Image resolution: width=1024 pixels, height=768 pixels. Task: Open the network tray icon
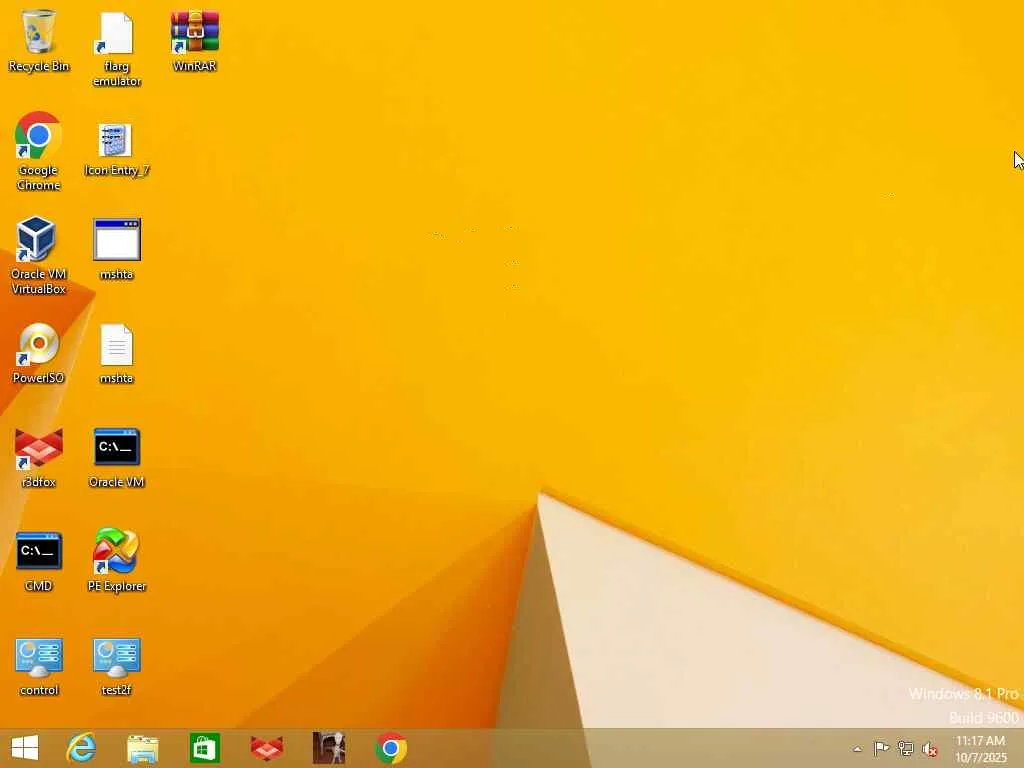pyautogui.click(x=905, y=749)
